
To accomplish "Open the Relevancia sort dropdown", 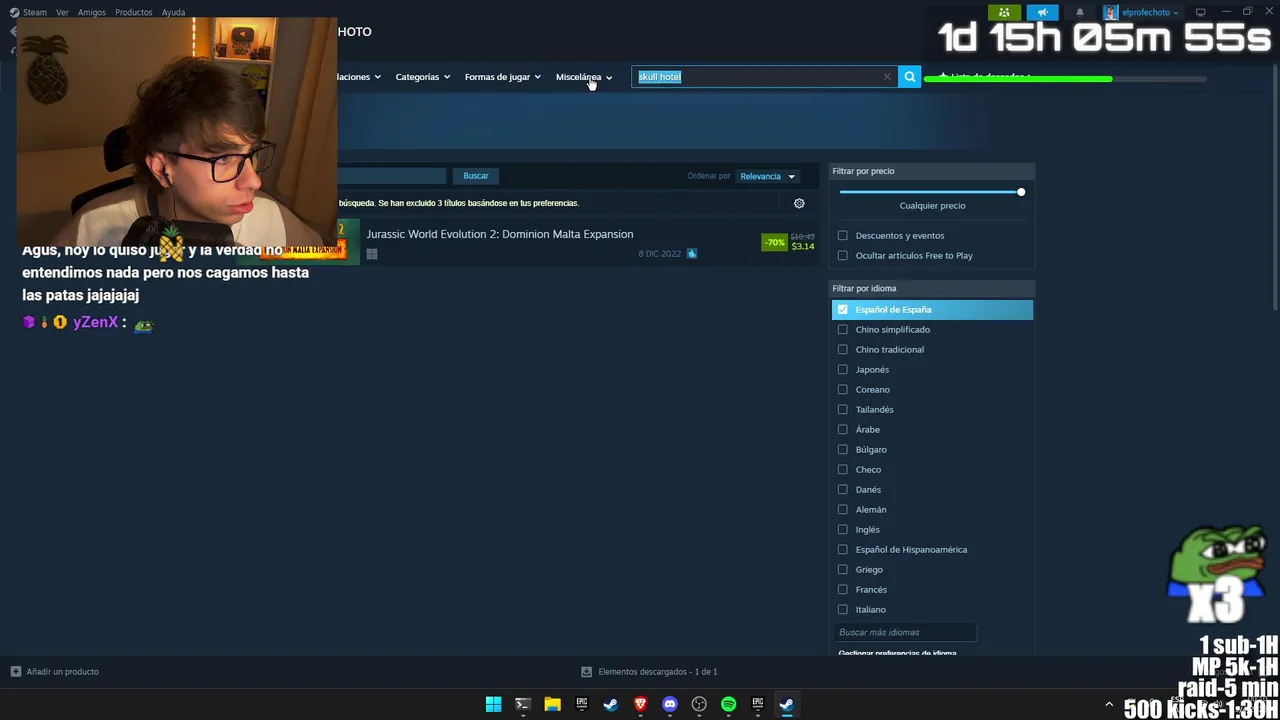I will 767,176.
